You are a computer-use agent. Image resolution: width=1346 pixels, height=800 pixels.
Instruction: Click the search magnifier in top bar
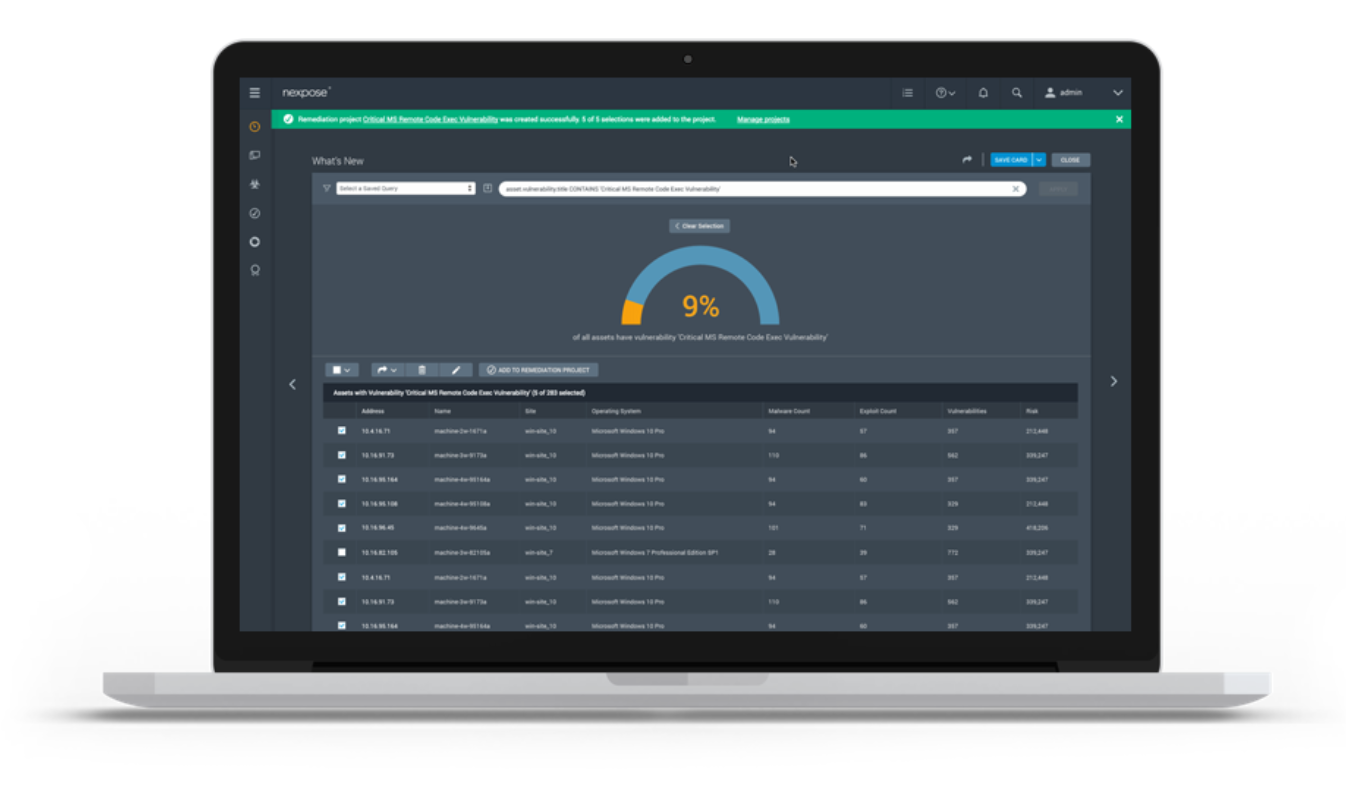(x=1017, y=93)
